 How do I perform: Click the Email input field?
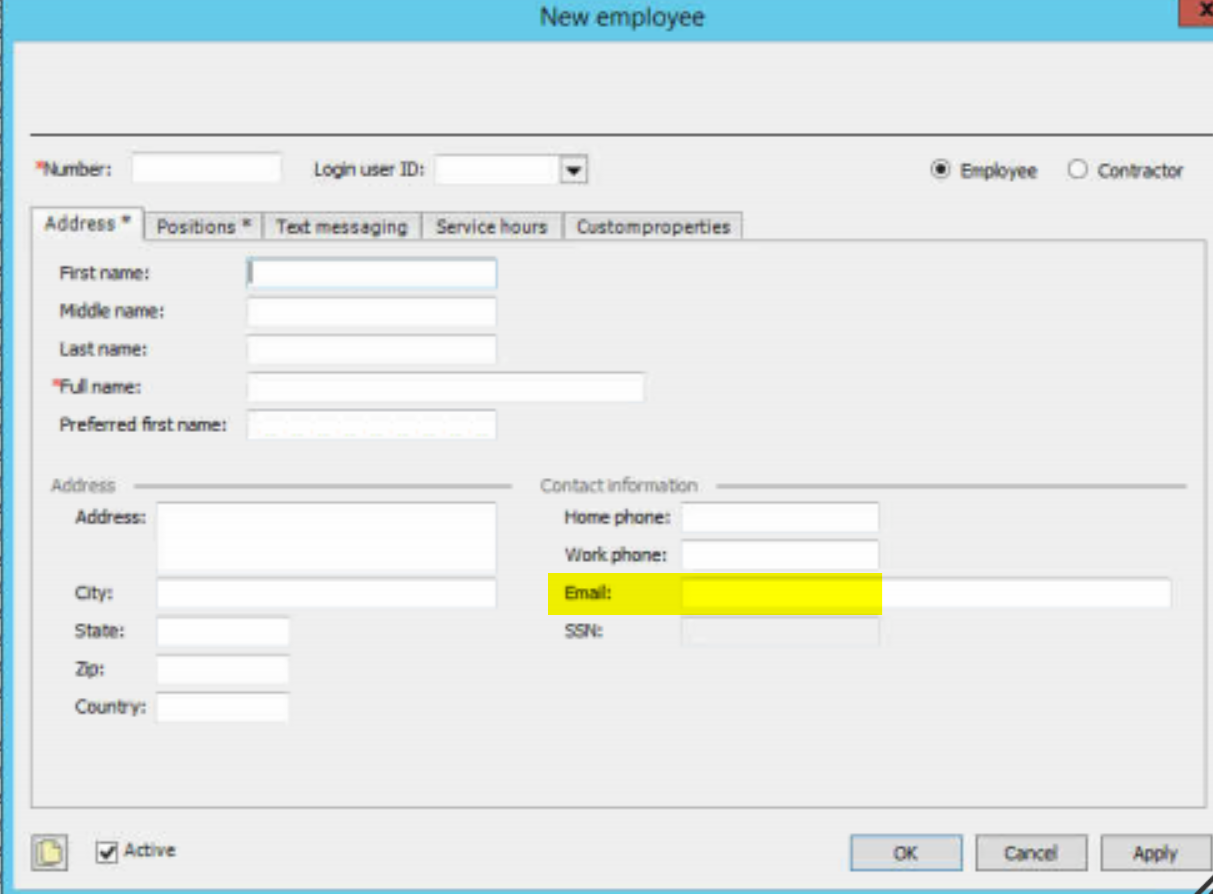926,593
